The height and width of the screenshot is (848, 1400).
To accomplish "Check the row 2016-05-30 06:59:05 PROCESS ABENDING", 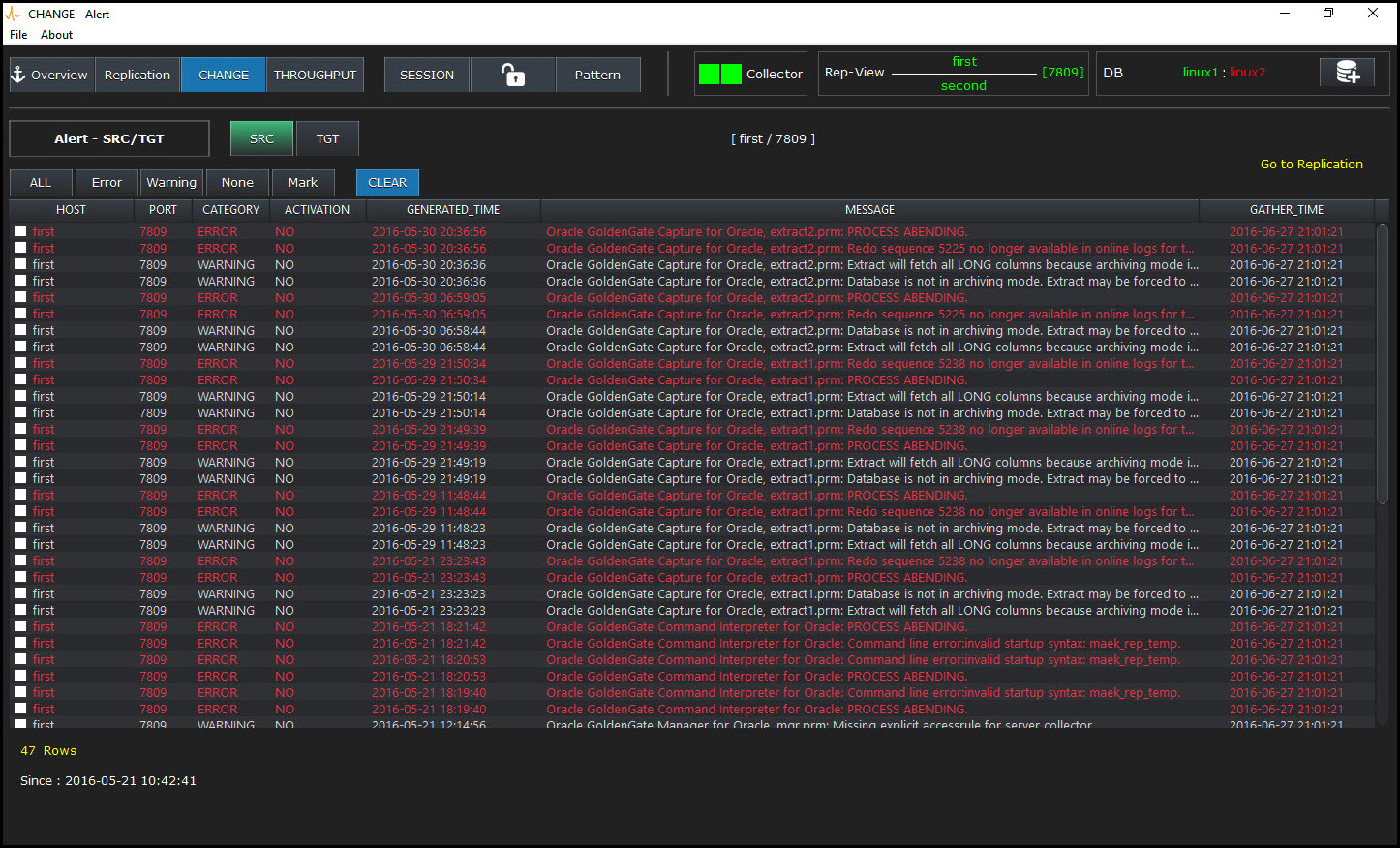I will tap(21, 297).
